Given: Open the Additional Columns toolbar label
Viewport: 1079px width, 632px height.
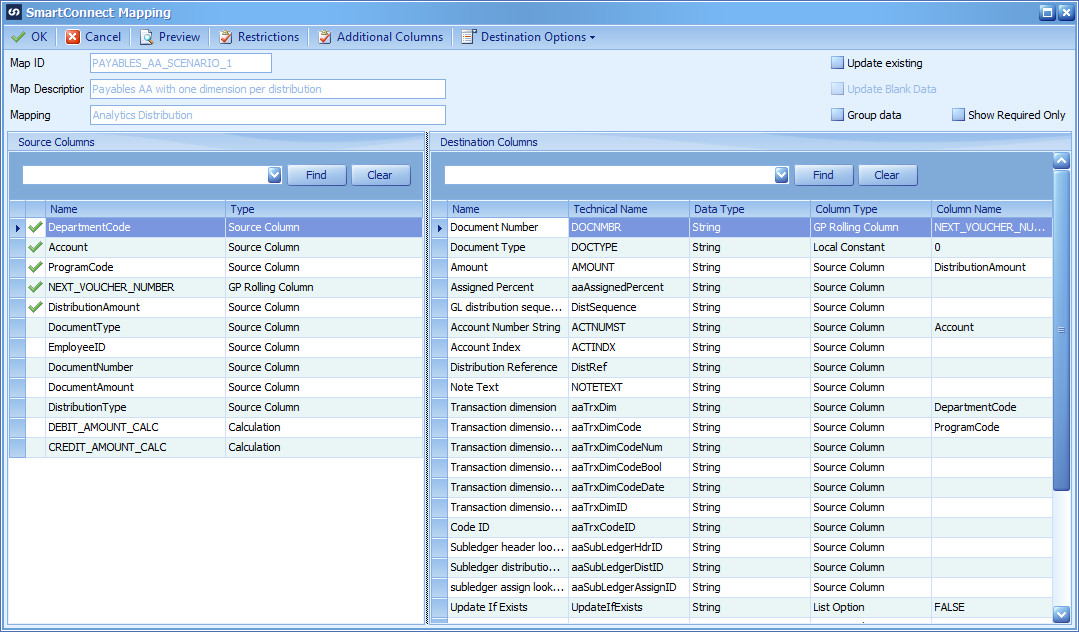Looking at the screenshot, I should 390,37.
